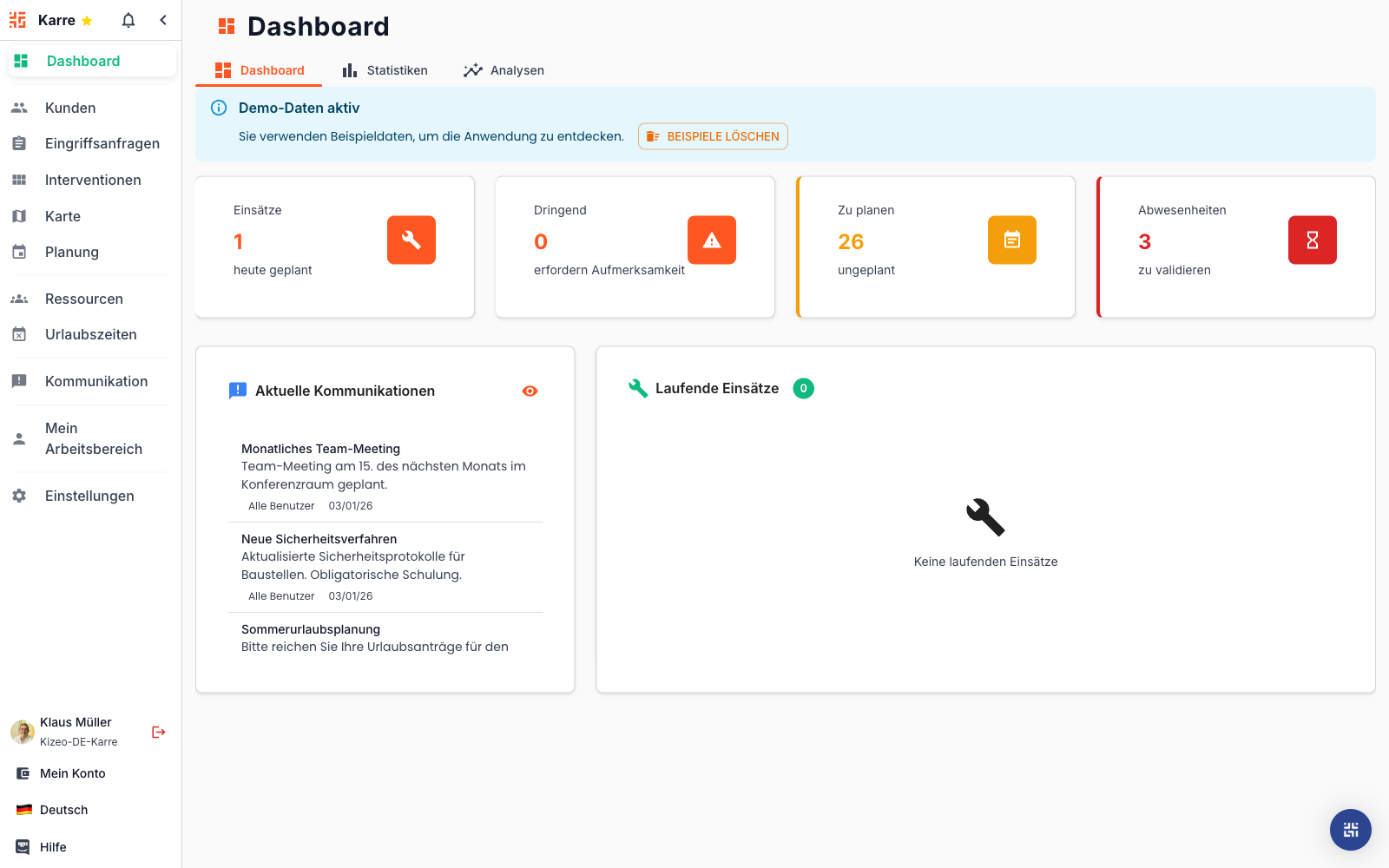Image resolution: width=1389 pixels, height=868 pixels.
Task: Click the notification bell icon
Action: 127,19
